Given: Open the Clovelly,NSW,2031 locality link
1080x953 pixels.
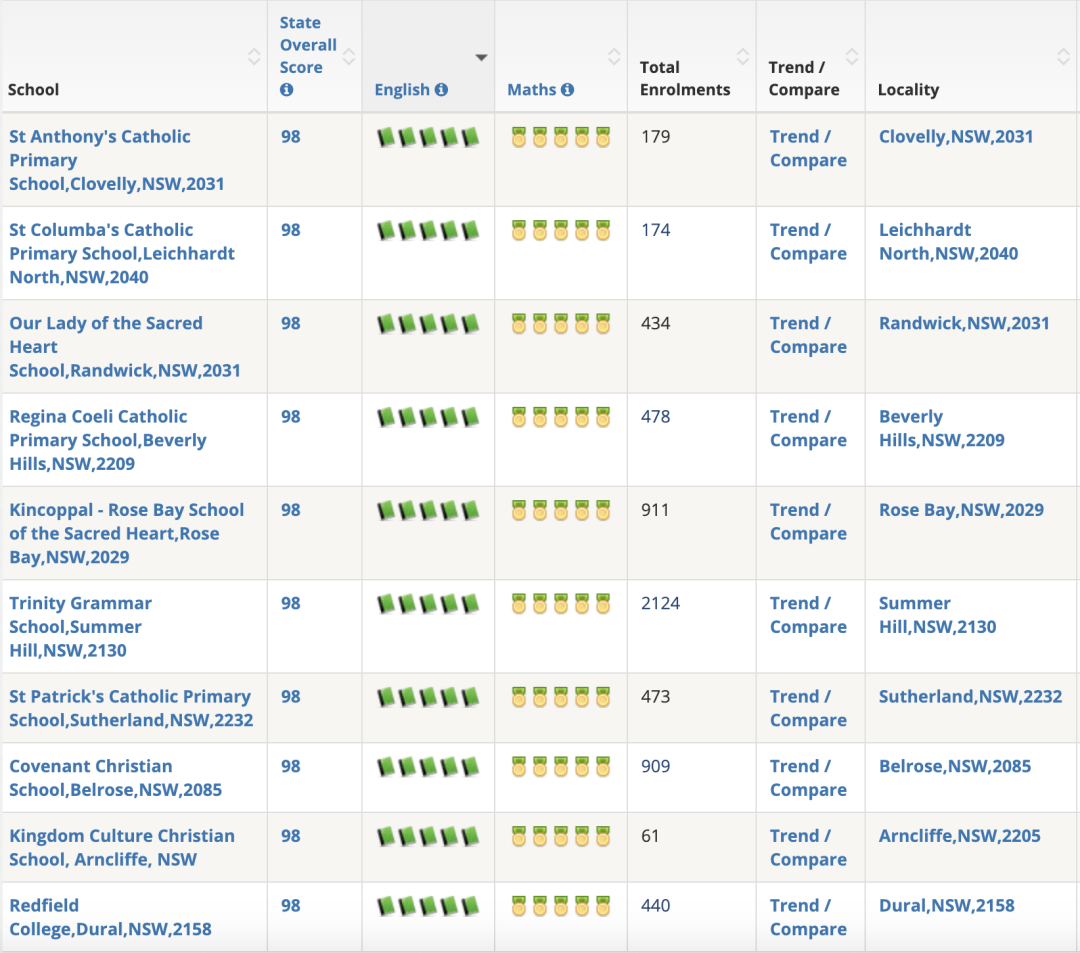Looking at the screenshot, I should (x=956, y=136).
